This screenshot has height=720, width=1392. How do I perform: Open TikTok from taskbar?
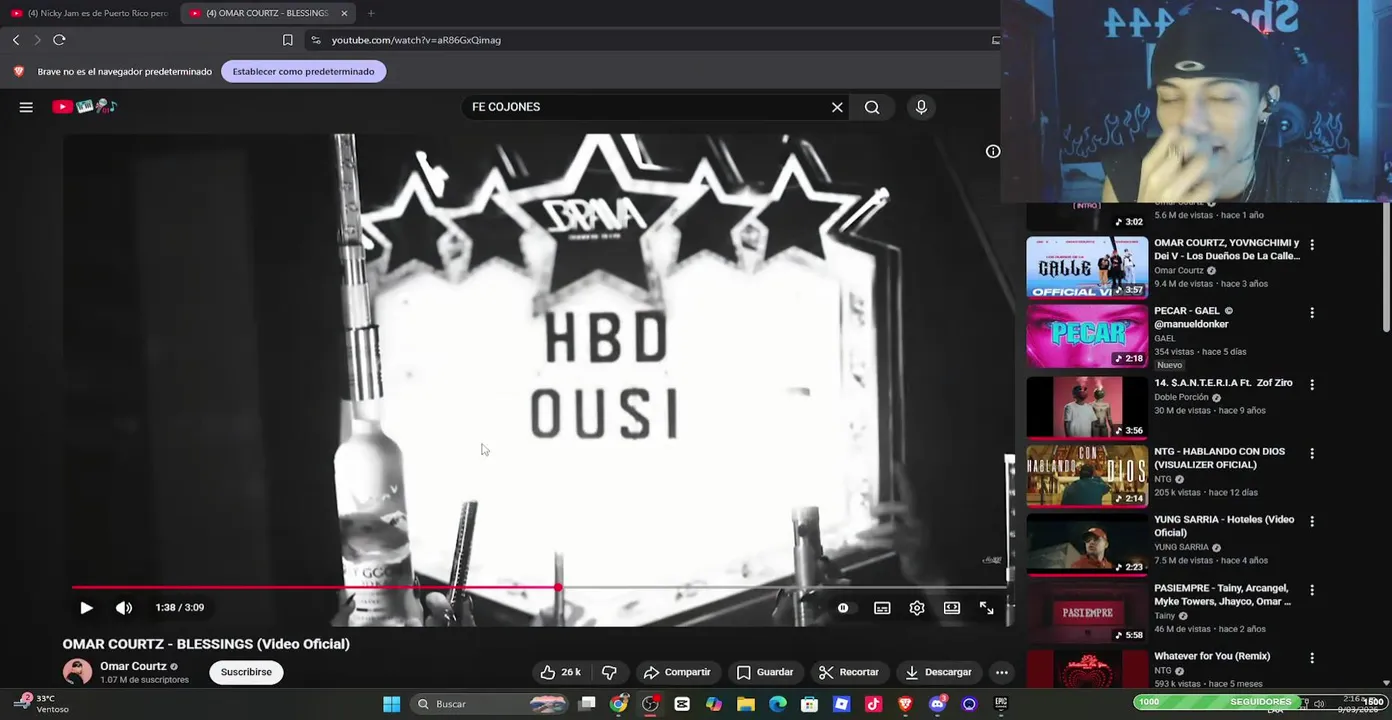point(873,704)
